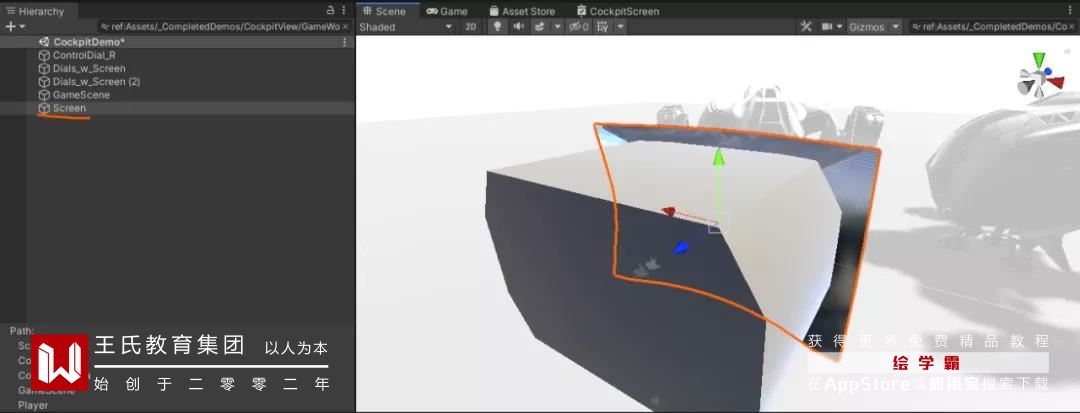Open the grid settings dropdown arrow
The height and width of the screenshot is (413, 1080).
[x=620, y=26]
